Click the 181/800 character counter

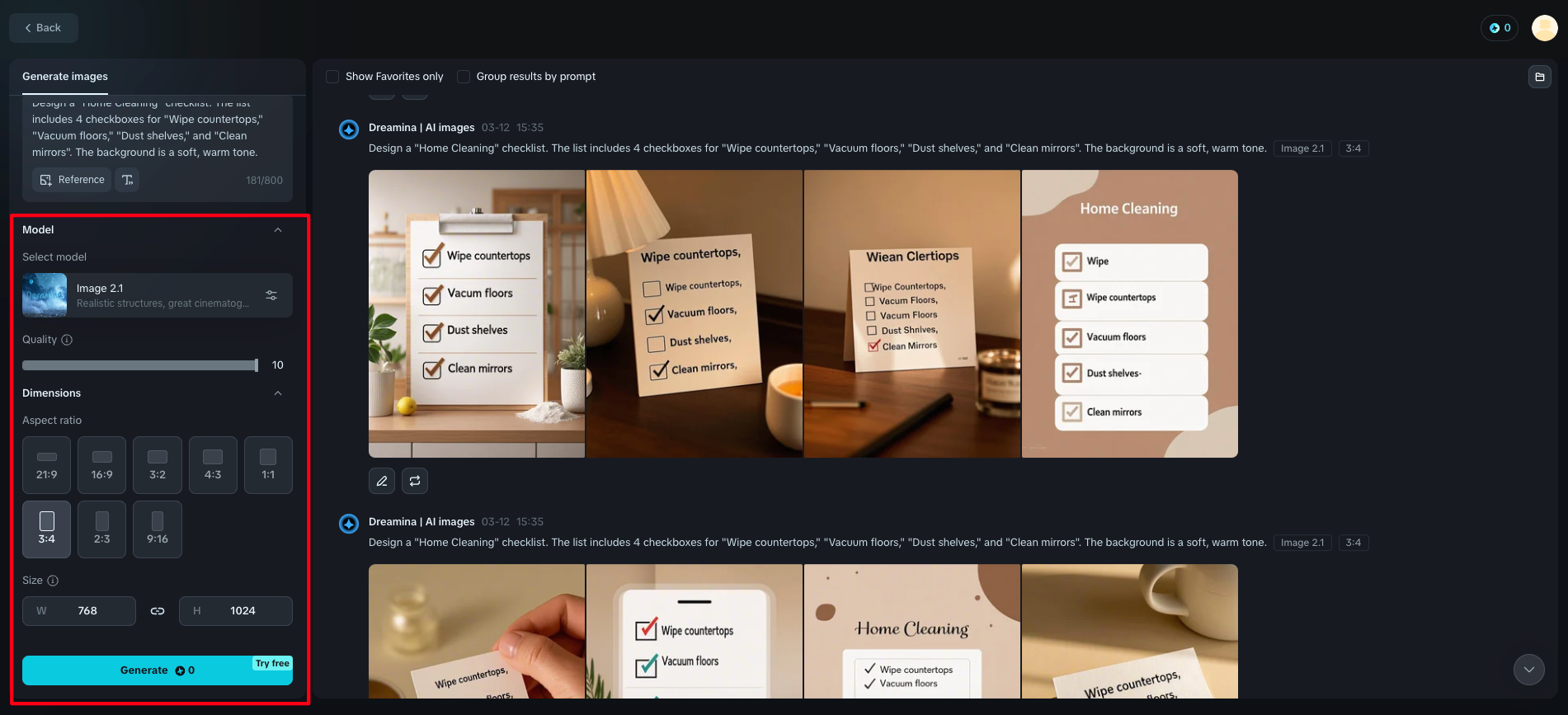(264, 181)
